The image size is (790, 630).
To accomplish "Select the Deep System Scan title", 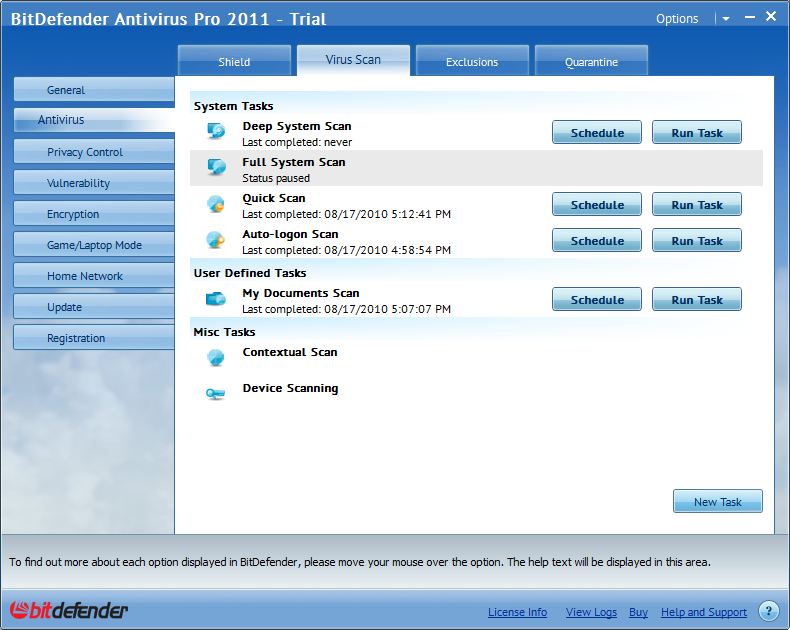I will tap(297, 126).
